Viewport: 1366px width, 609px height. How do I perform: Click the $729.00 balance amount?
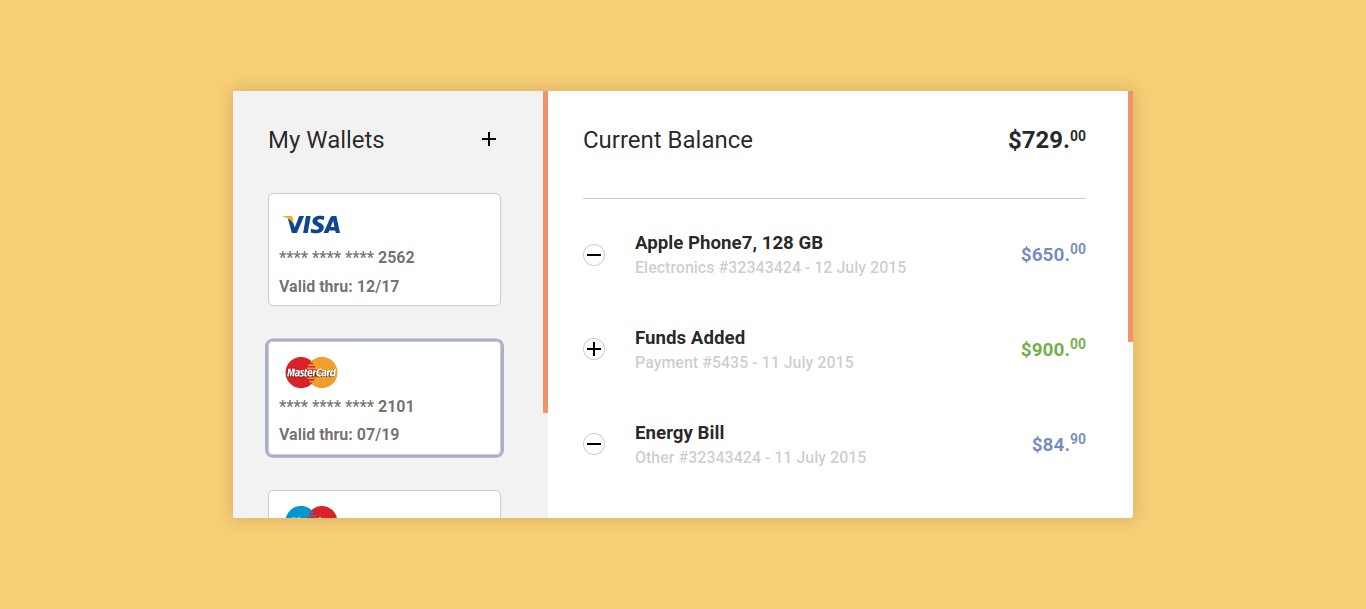point(1046,139)
